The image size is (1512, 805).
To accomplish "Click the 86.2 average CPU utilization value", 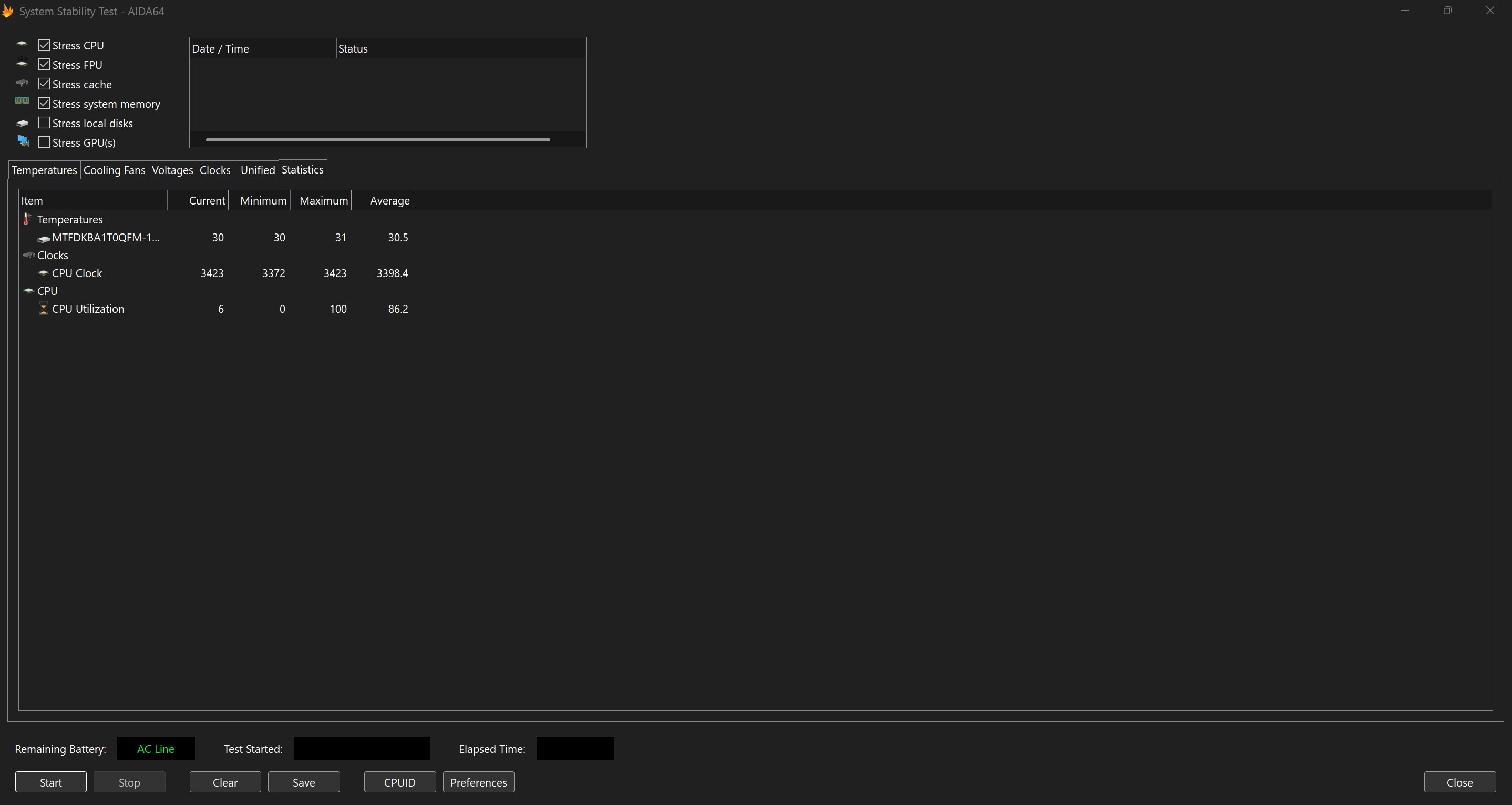I will pyautogui.click(x=398, y=309).
